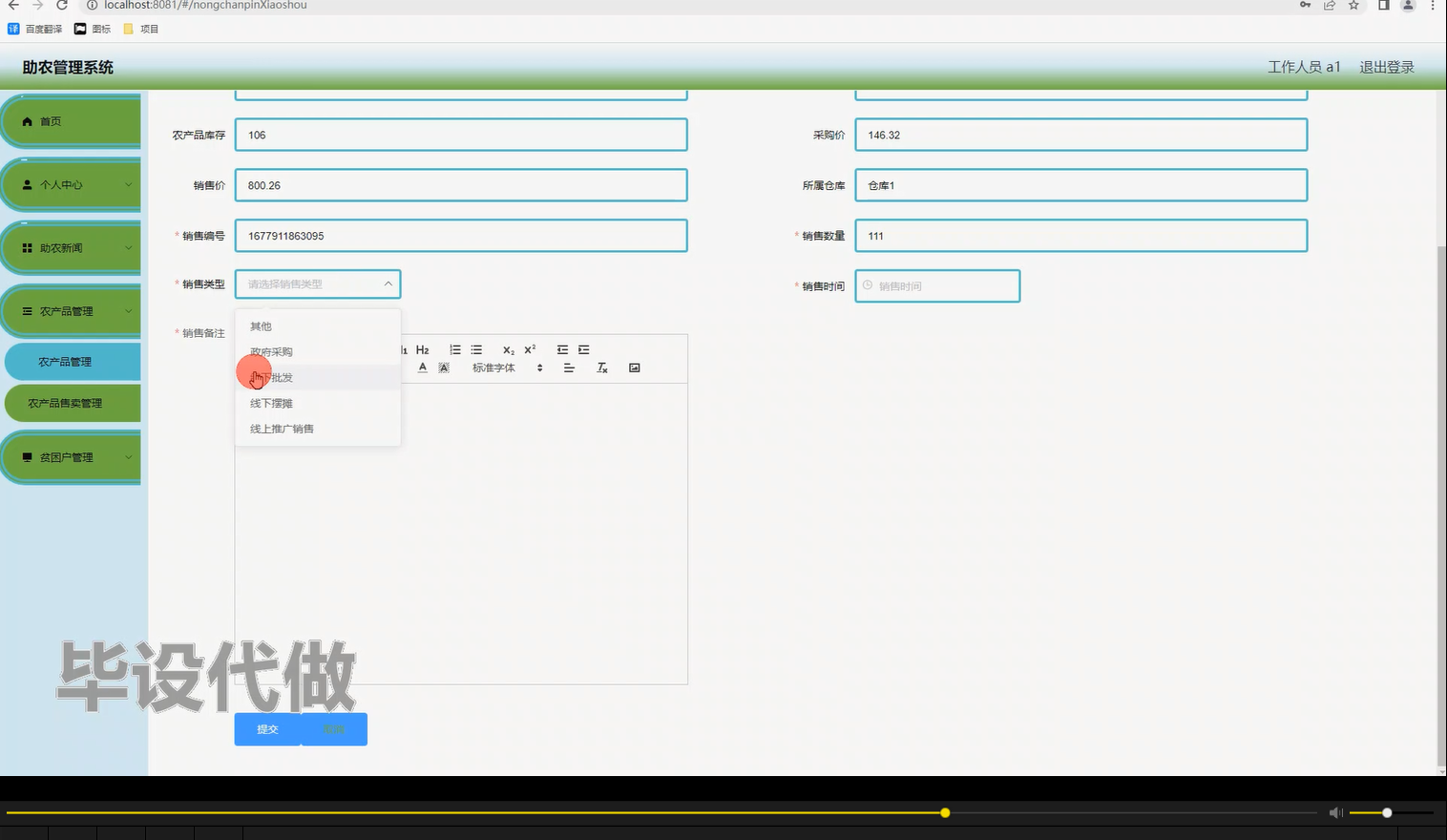Bookmark this page with the star
Screen dimensions: 1447x840
(1353, 6)
